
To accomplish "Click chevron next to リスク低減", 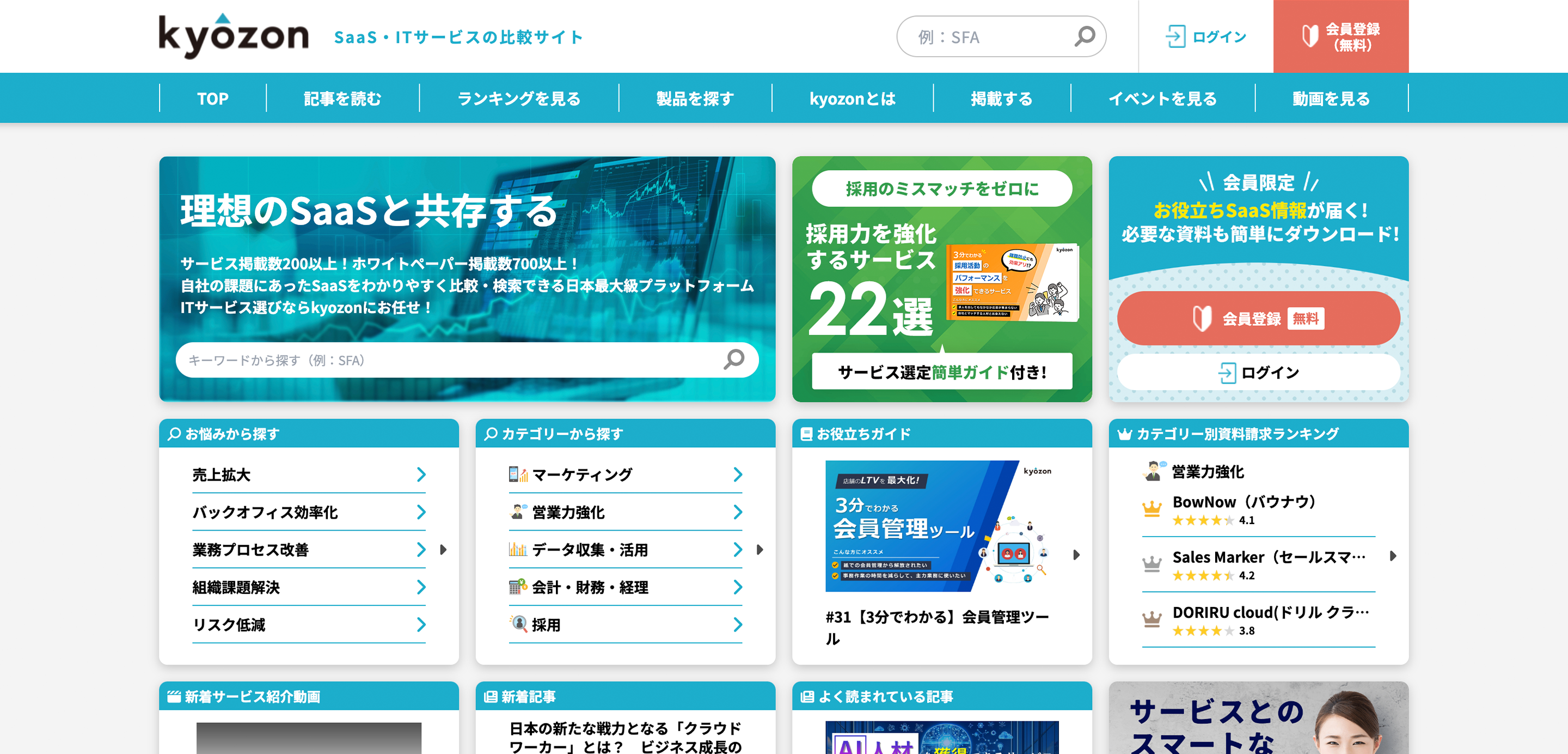I will click(421, 624).
